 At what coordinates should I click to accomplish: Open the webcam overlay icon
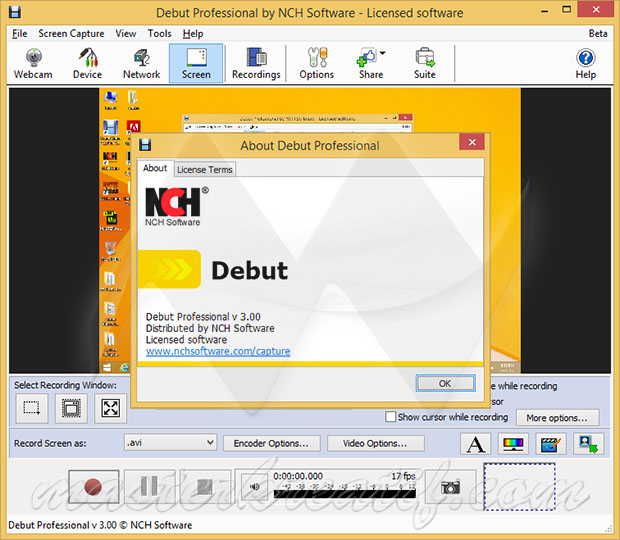(x=588, y=444)
